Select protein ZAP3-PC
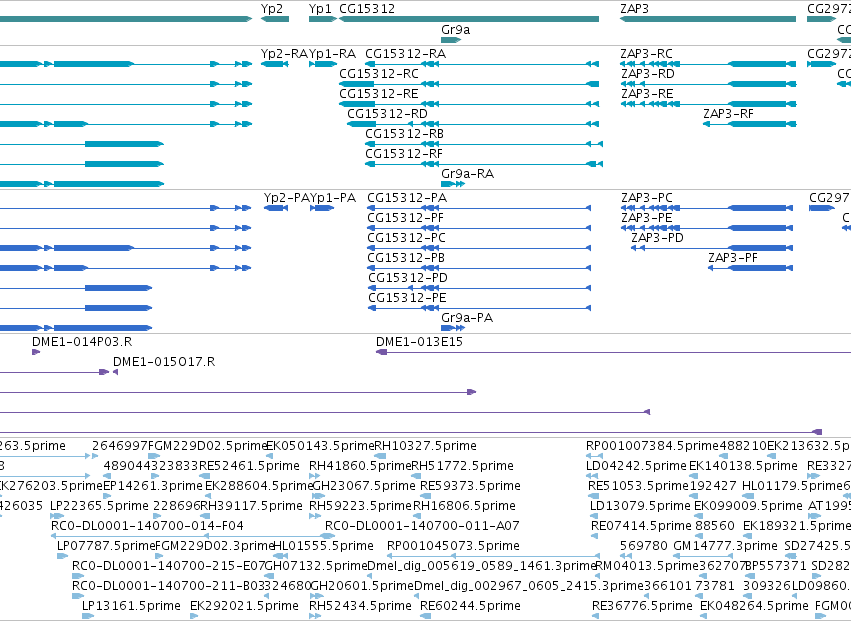Image resolution: width=851 pixels, height=621 pixels. pos(647,198)
